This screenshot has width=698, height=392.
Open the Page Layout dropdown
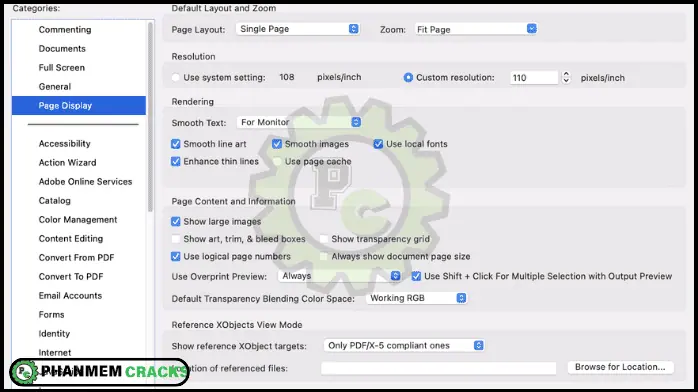298,29
